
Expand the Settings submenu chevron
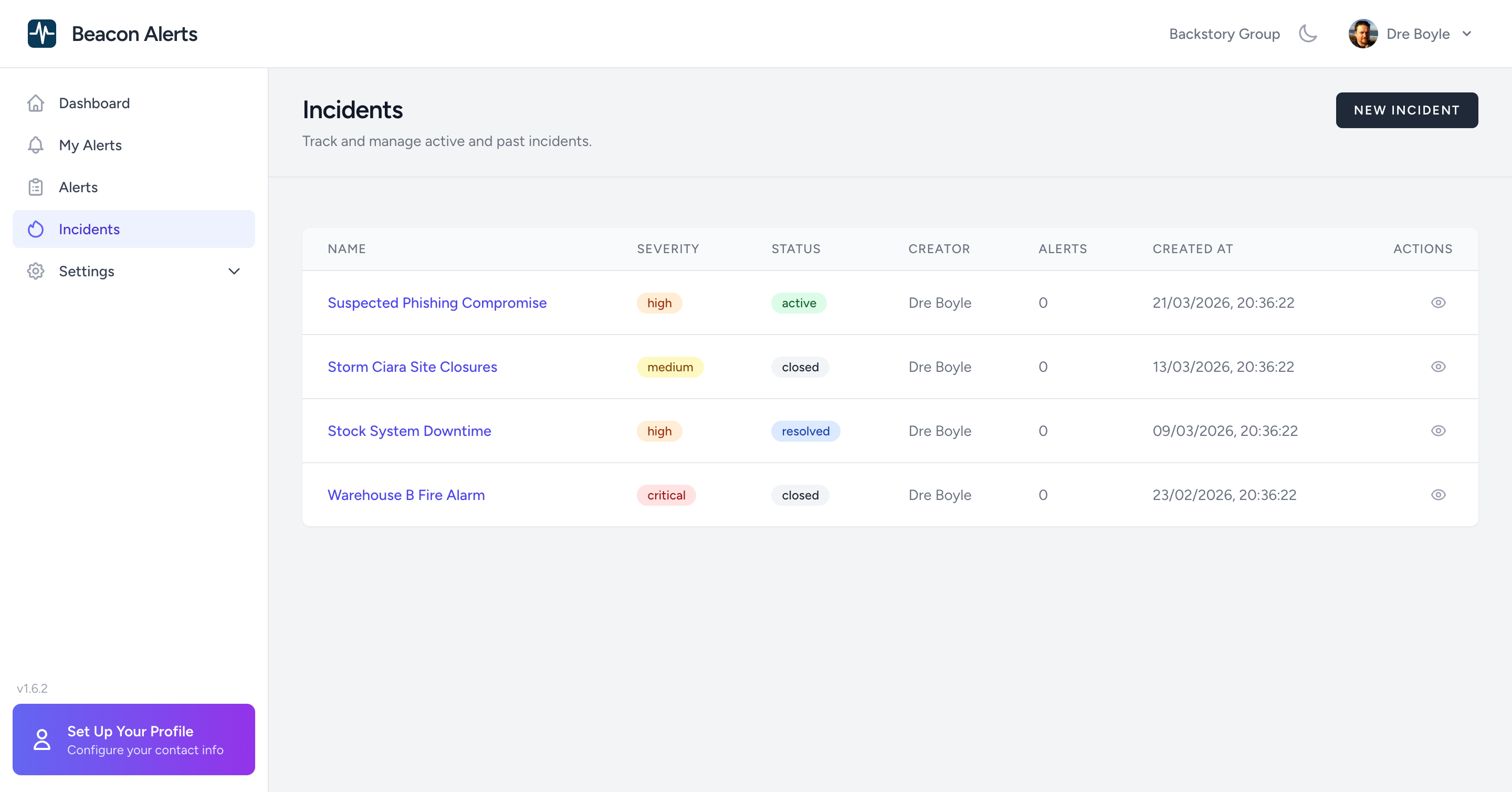pyautogui.click(x=234, y=271)
